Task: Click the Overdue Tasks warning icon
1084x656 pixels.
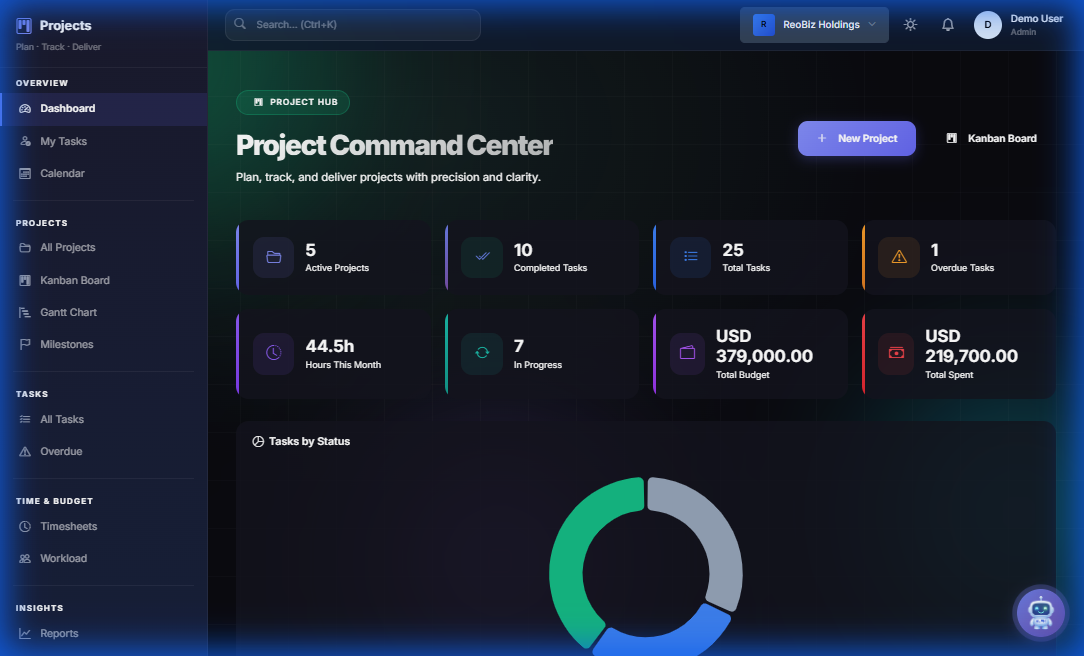Action: pos(898,257)
